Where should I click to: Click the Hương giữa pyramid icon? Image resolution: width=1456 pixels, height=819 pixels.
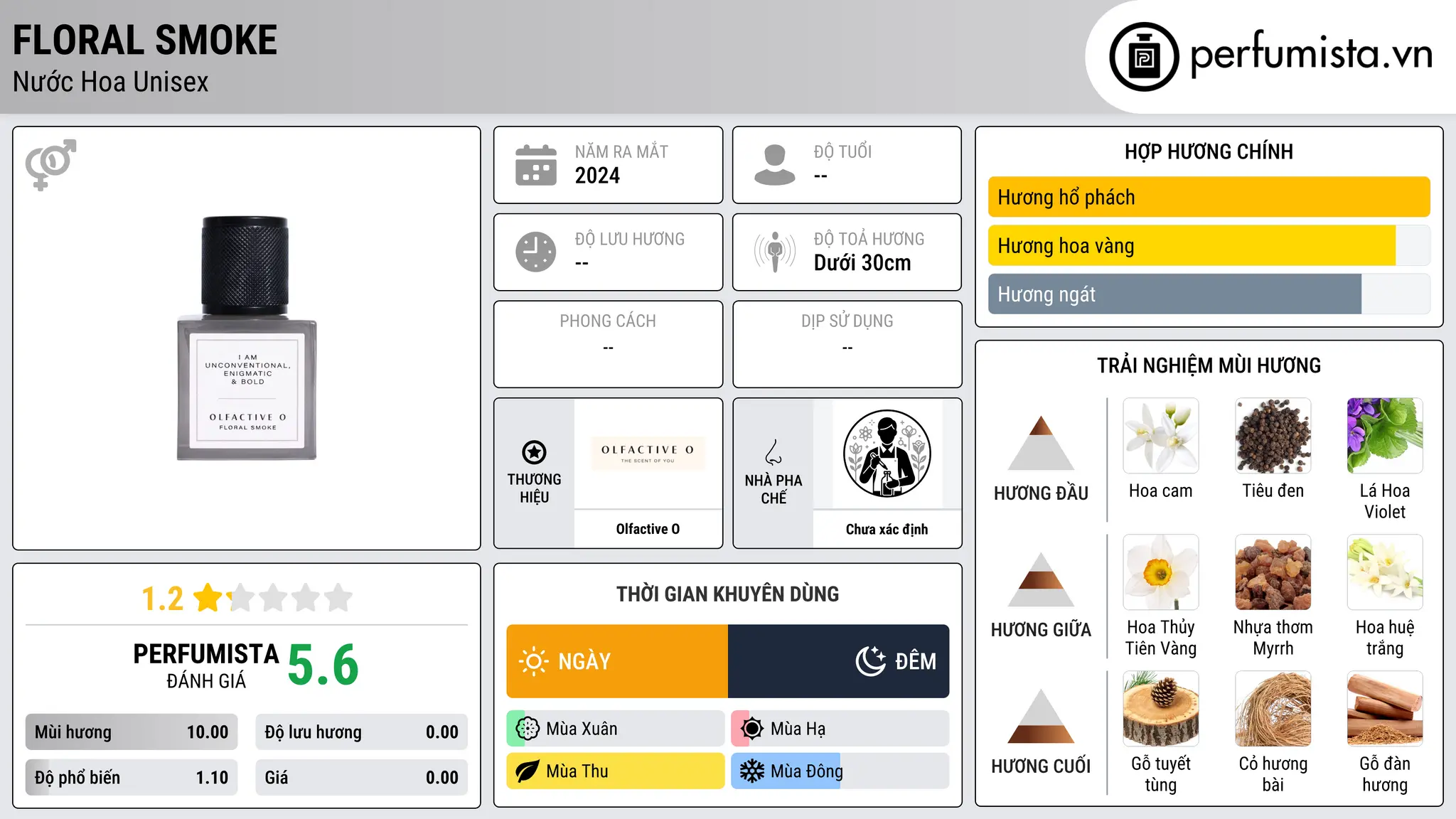[x=1041, y=579]
